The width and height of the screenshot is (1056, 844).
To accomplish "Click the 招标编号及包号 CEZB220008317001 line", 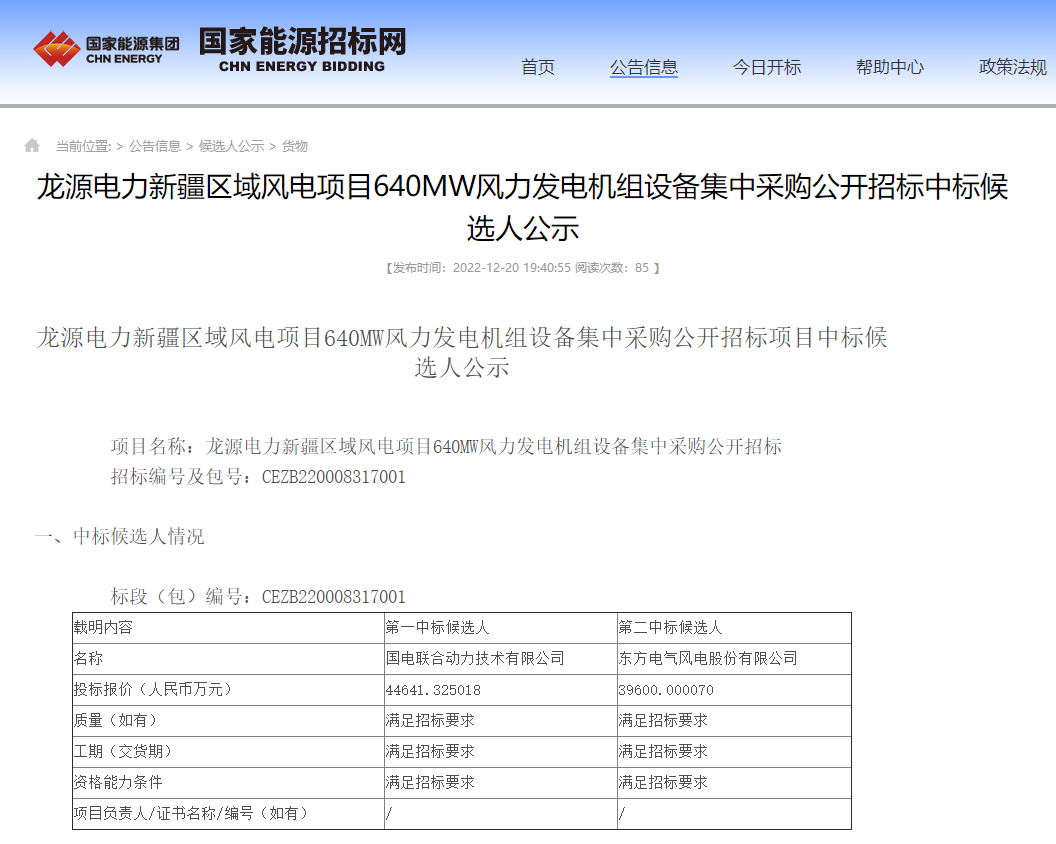I will pyautogui.click(x=258, y=477).
